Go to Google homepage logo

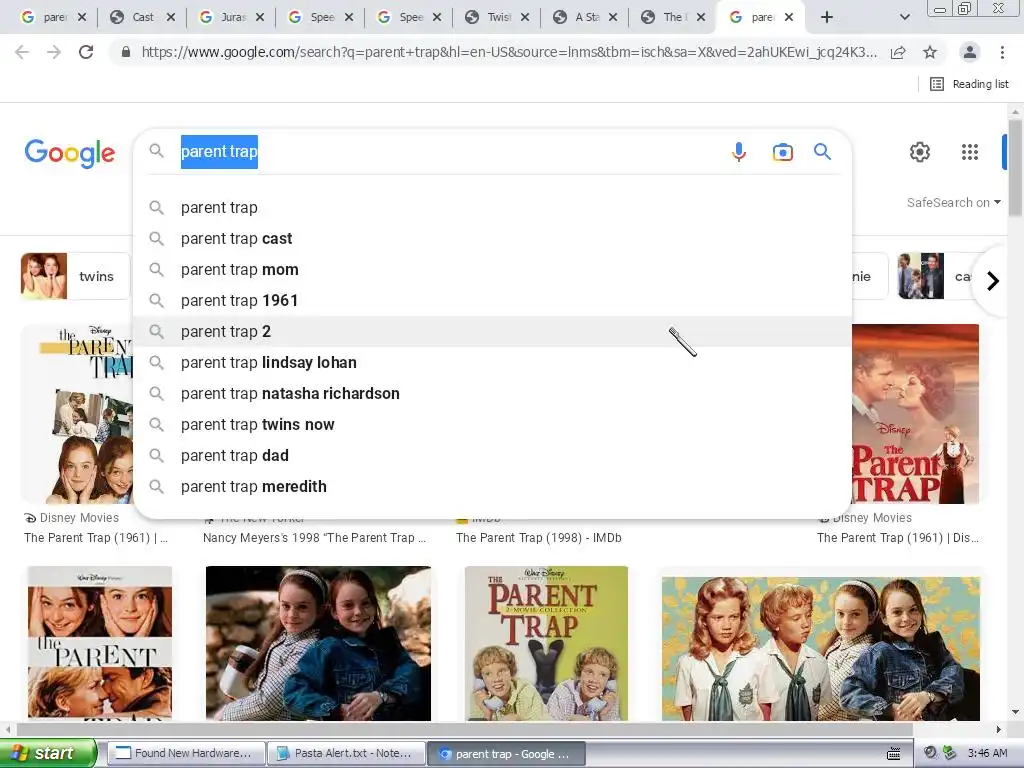[x=70, y=153]
